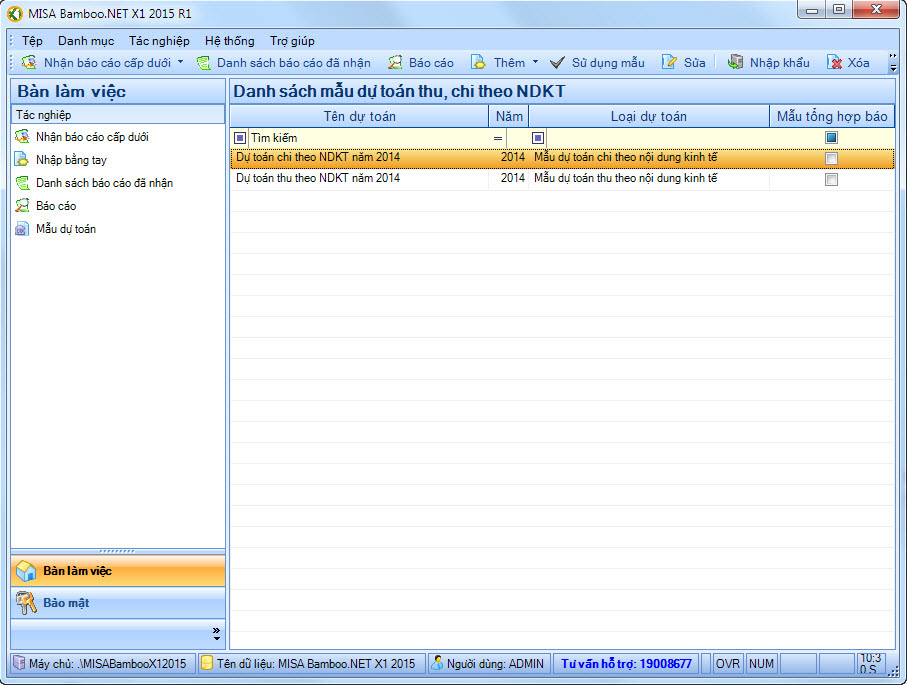The width and height of the screenshot is (907, 685).
Task: Select row Dự toán chi theo NDKT năm 2014
Action: click(x=562, y=157)
